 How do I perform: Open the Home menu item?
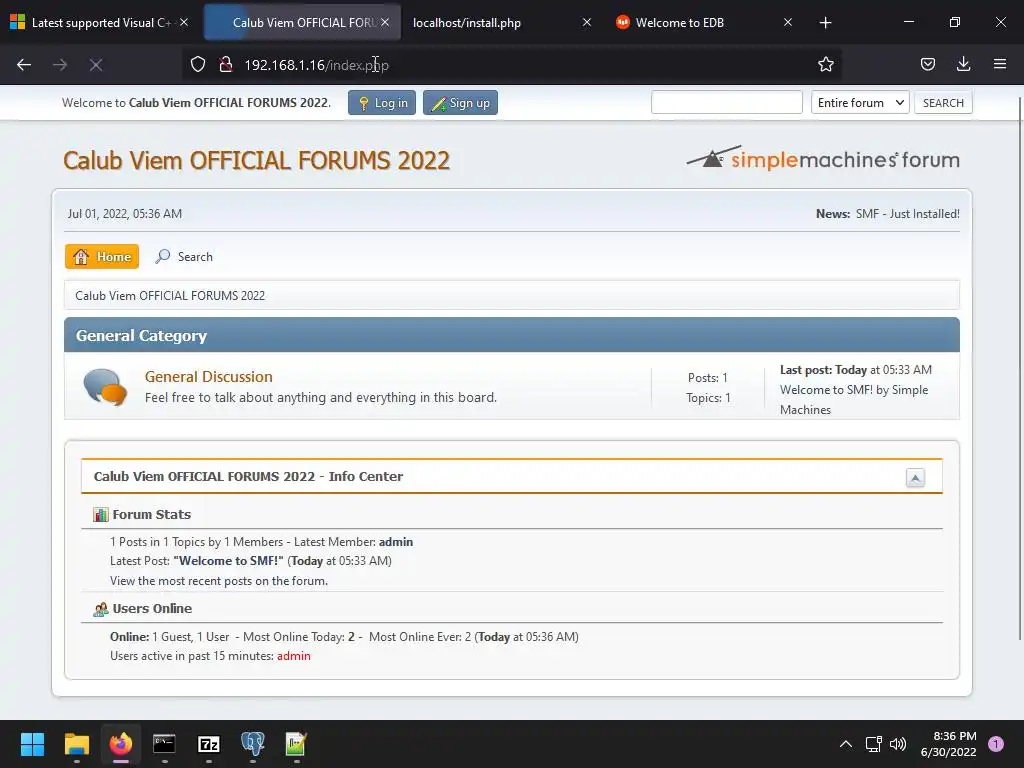(102, 257)
